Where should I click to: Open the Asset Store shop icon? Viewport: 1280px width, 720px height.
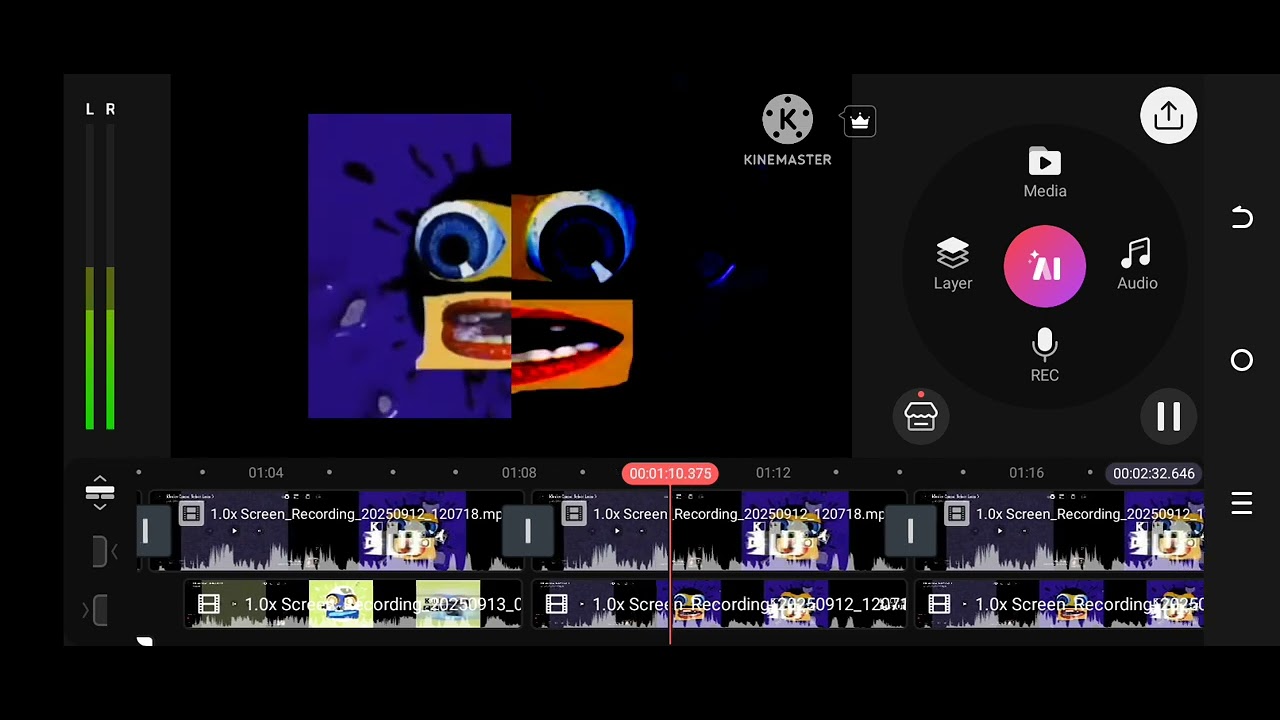[920, 416]
